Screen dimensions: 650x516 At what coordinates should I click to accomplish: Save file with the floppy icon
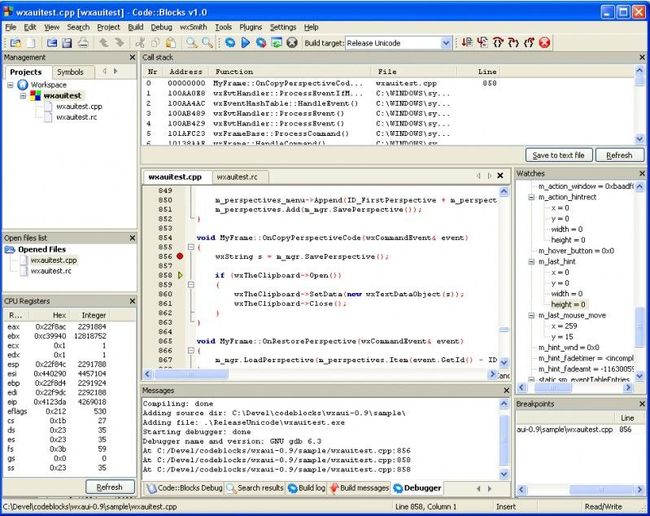tap(67, 43)
